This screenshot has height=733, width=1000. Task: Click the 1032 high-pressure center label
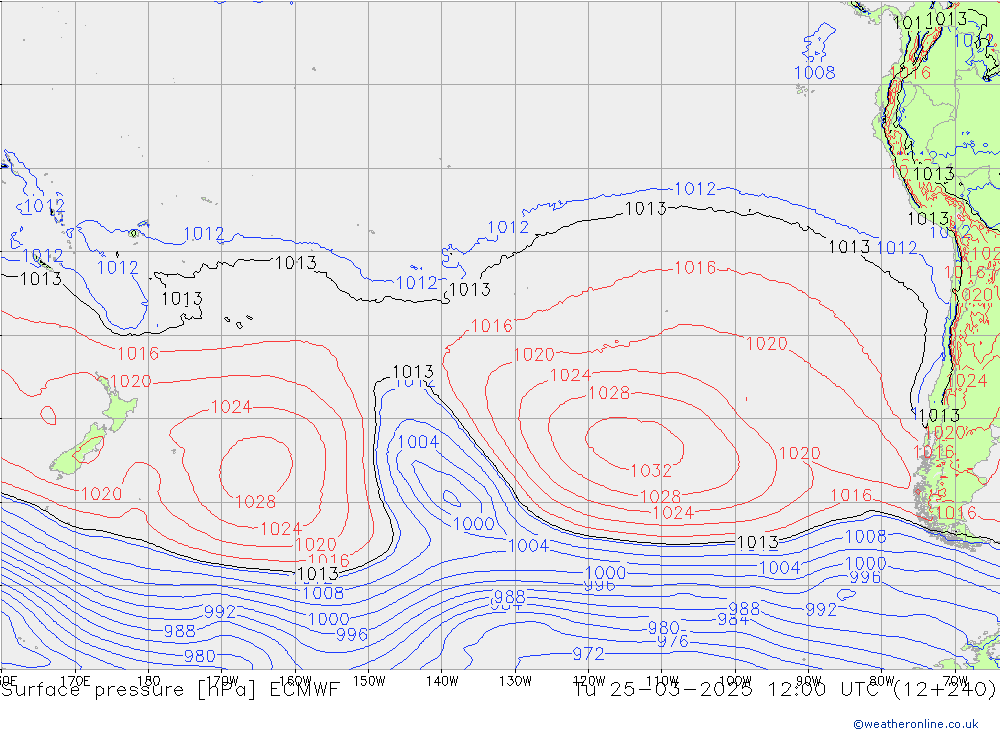(651, 471)
